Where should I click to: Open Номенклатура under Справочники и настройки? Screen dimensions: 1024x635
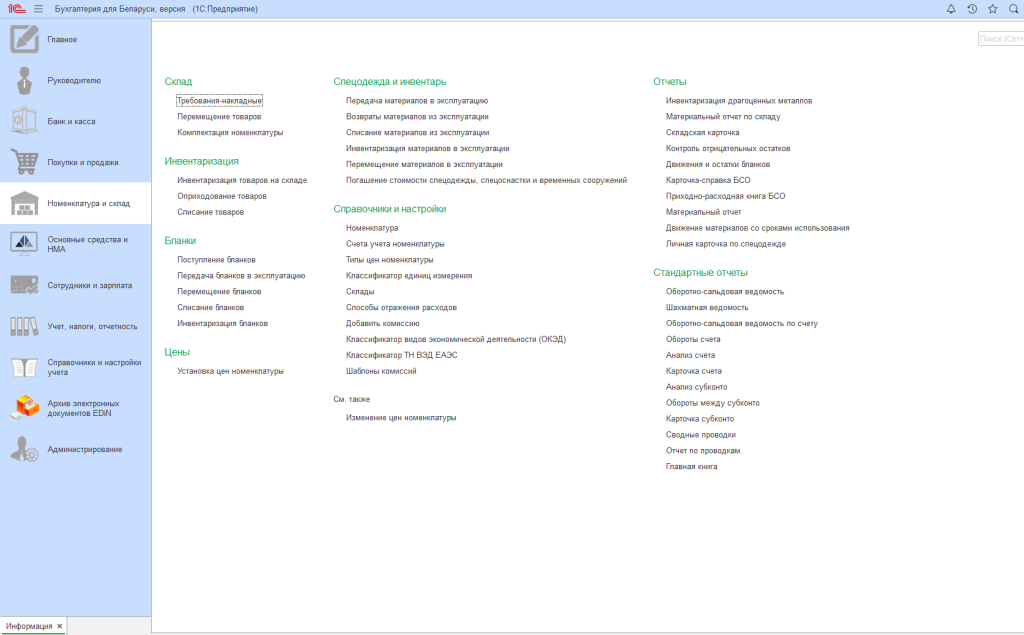372,228
